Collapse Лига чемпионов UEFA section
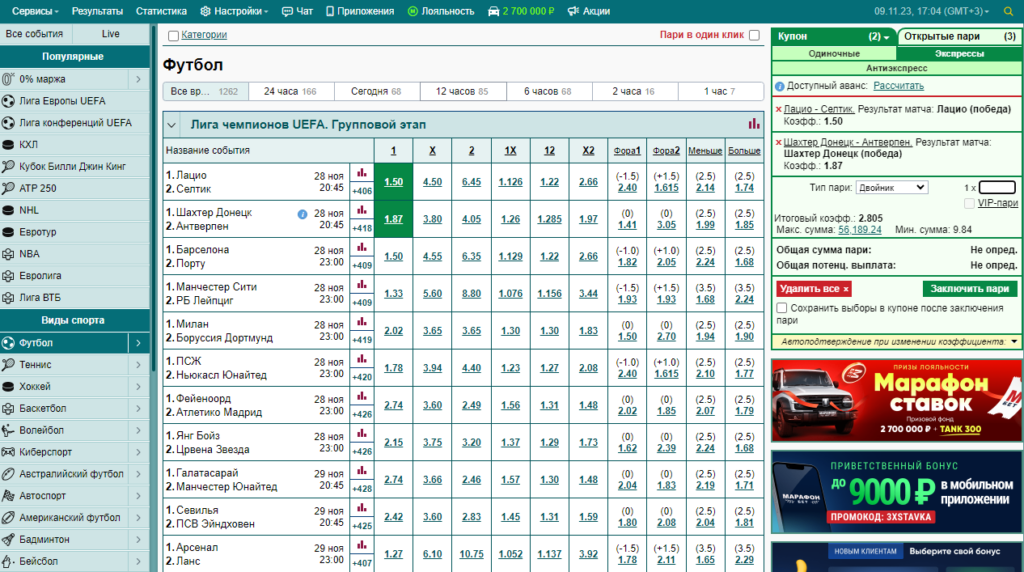This screenshot has width=1024, height=572. click(171, 125)
